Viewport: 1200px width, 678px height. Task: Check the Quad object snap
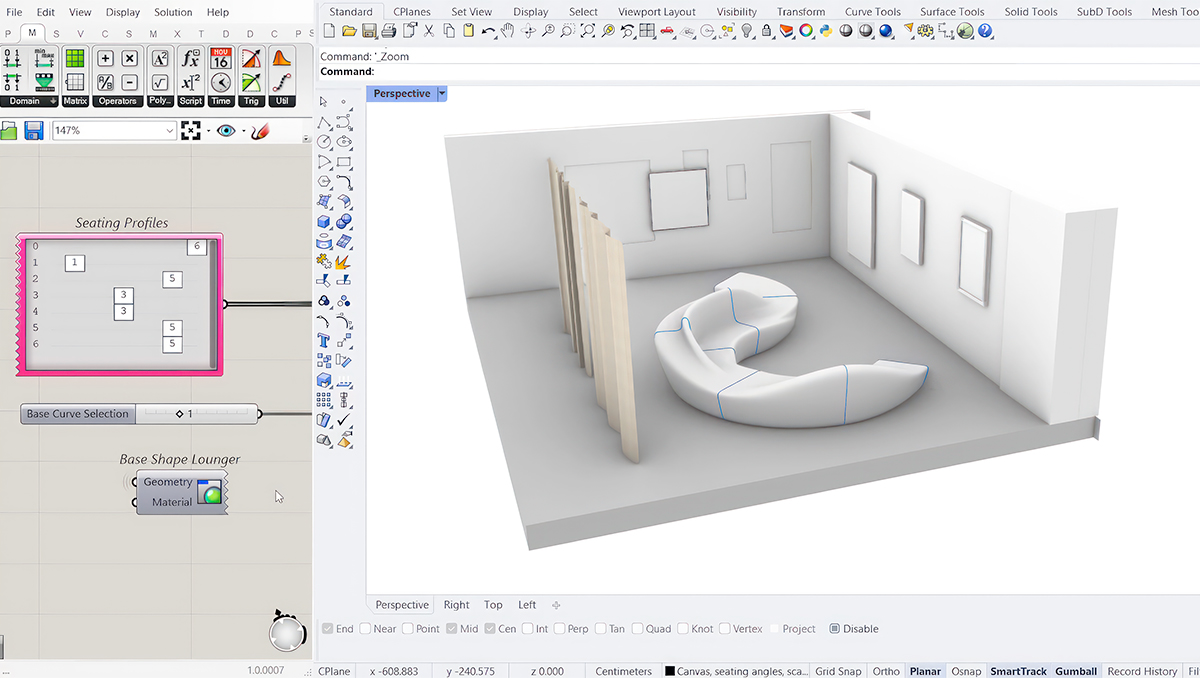pos(638,629)
